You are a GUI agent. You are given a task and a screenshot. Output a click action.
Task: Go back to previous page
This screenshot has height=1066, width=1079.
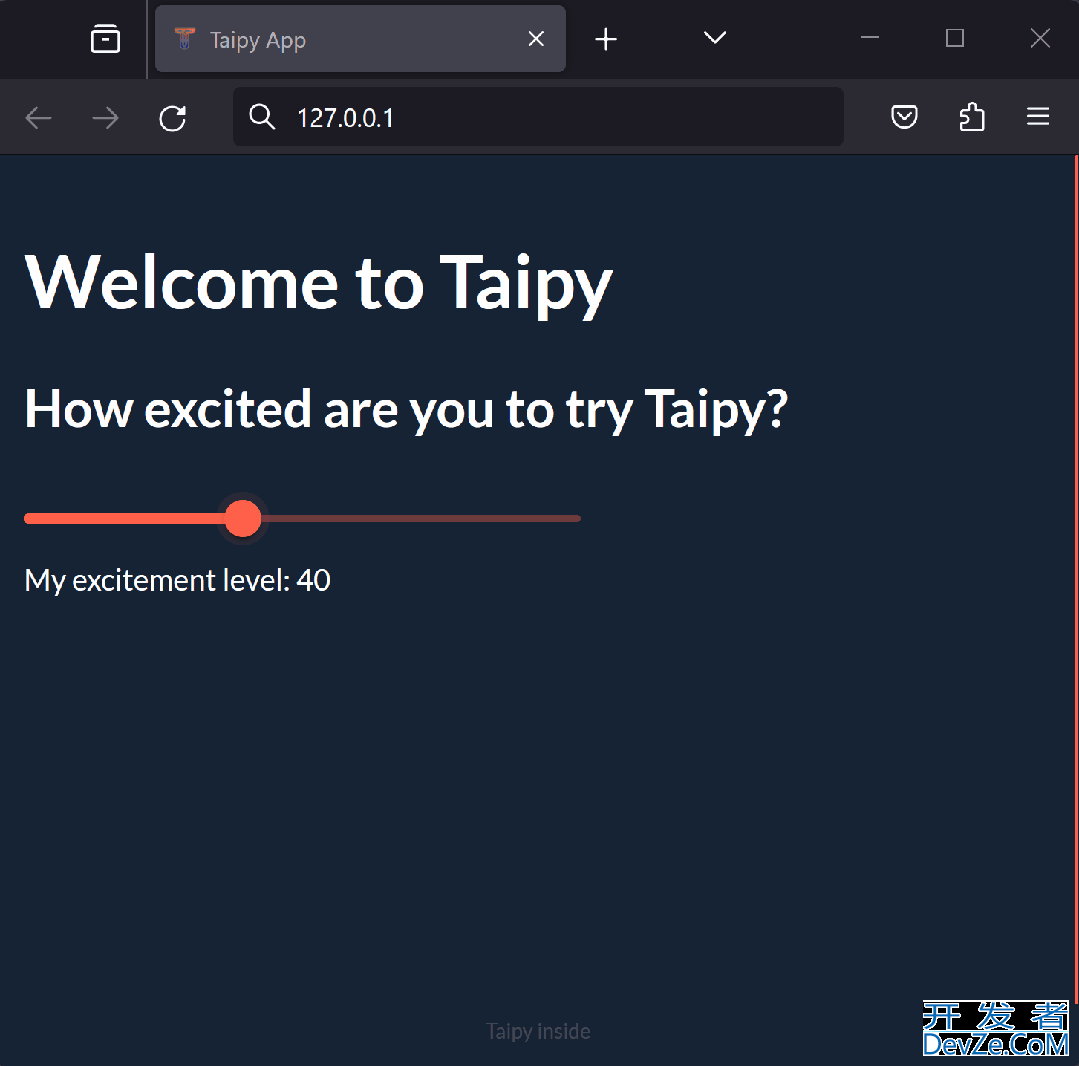click(x=39, y=118)
